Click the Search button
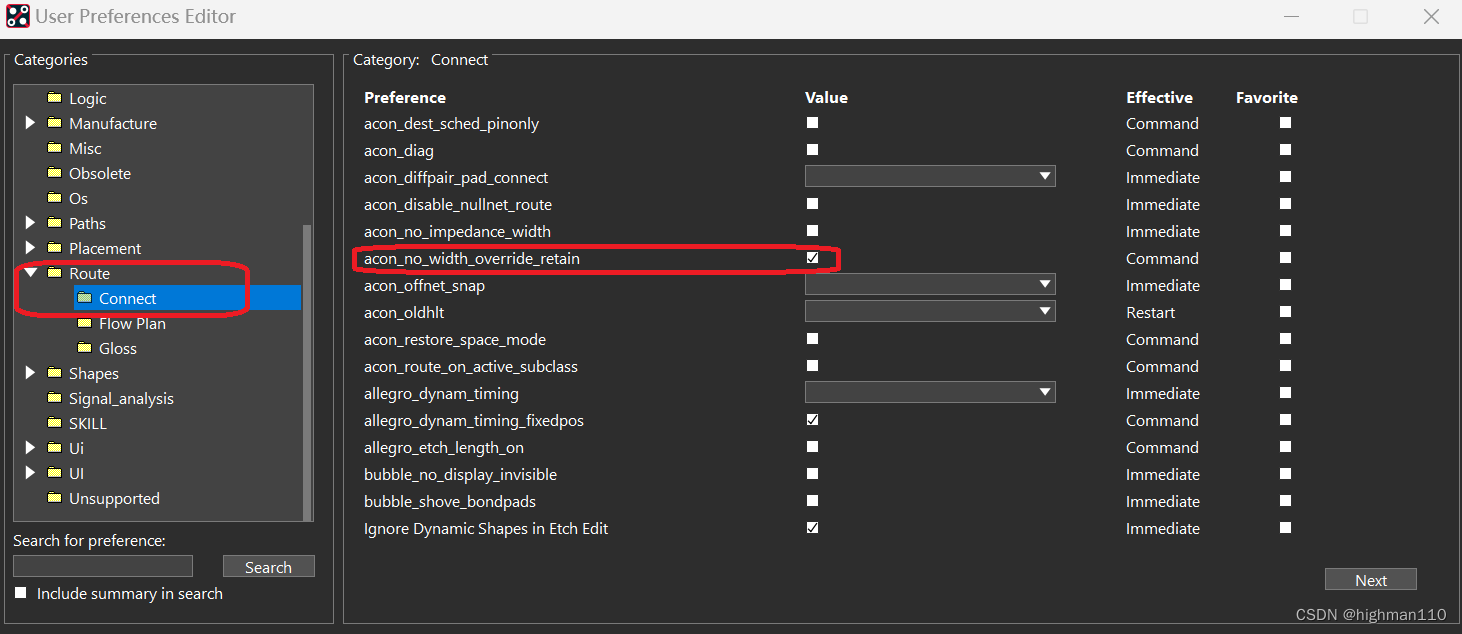Viewport: 1462px width, 634px height. click(268, 567)
